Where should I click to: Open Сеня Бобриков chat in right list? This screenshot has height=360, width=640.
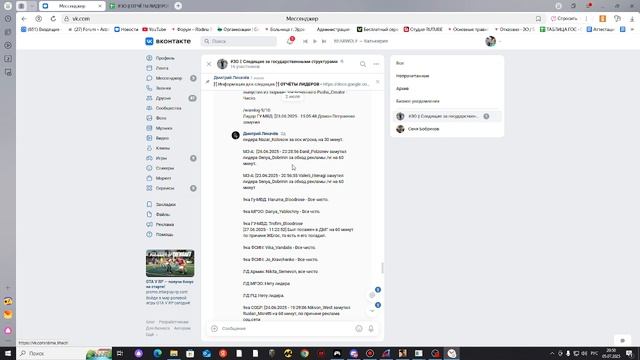click(447, 129)
